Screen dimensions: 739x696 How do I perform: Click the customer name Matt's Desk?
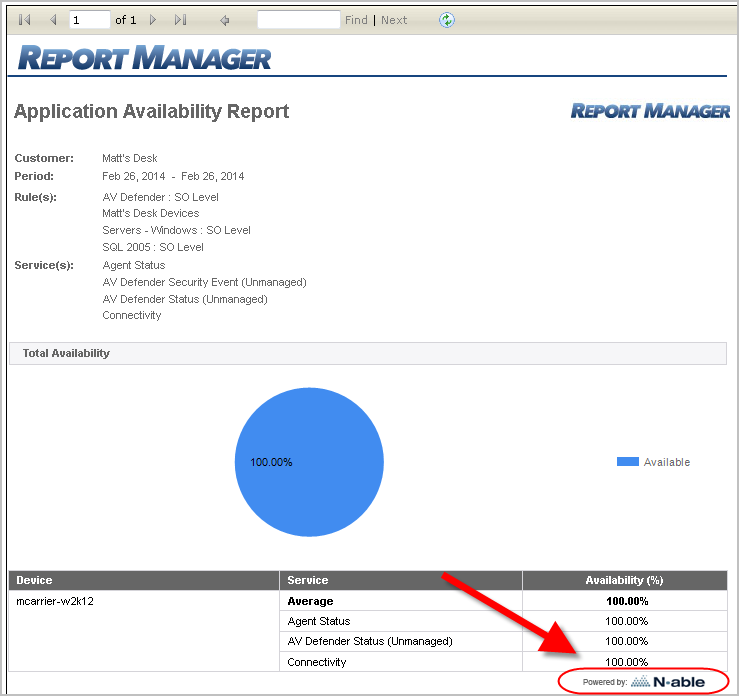pos(130,158)
